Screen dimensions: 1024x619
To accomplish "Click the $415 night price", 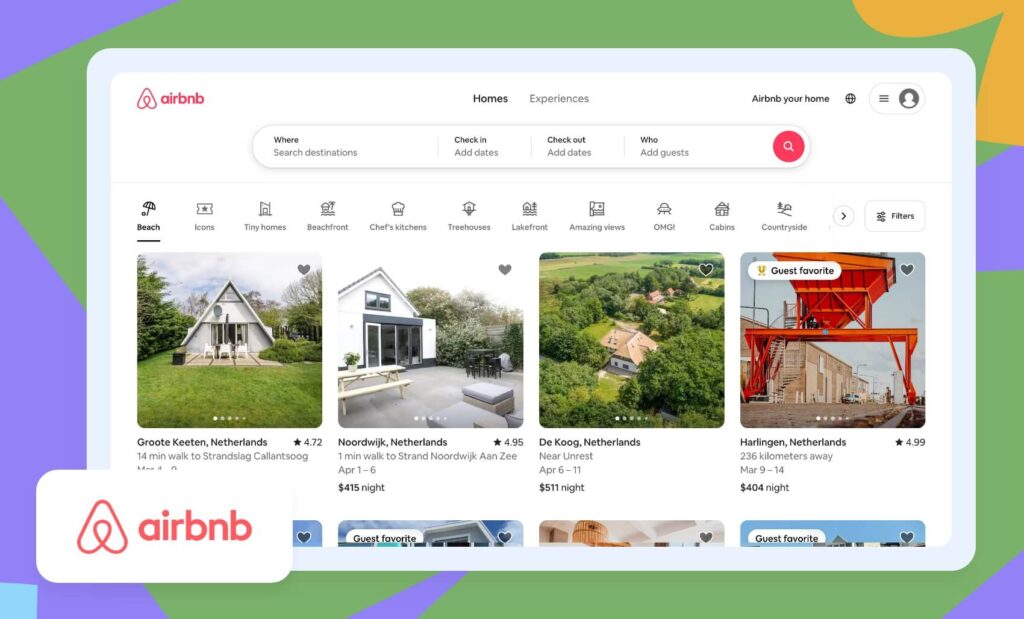I will click(x=361, y=487).
